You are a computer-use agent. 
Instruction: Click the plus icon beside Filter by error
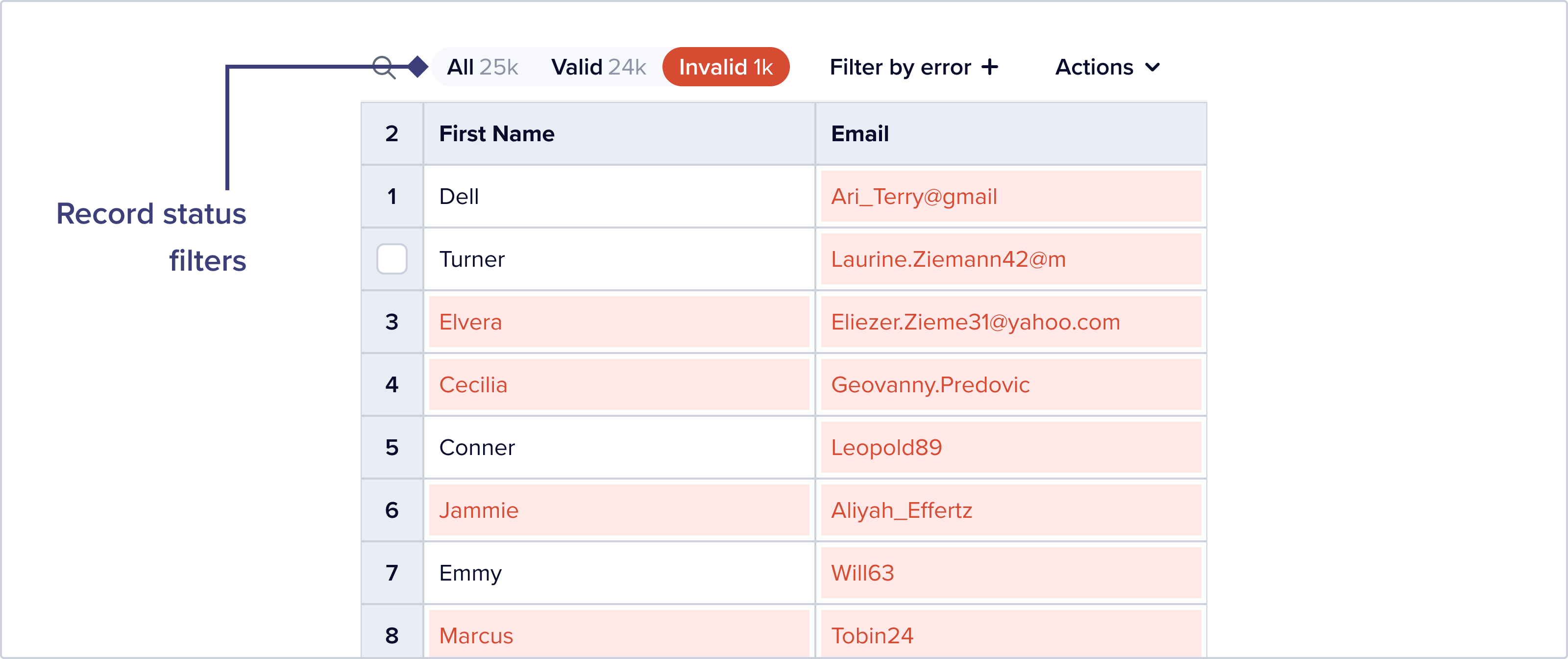[x=990, y=67]
